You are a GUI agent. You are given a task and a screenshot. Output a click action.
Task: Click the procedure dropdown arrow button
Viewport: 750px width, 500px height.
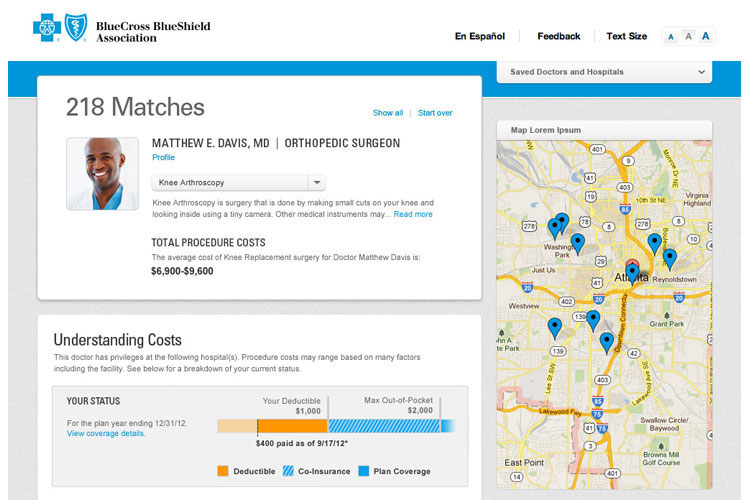click(x=317, y=182)
